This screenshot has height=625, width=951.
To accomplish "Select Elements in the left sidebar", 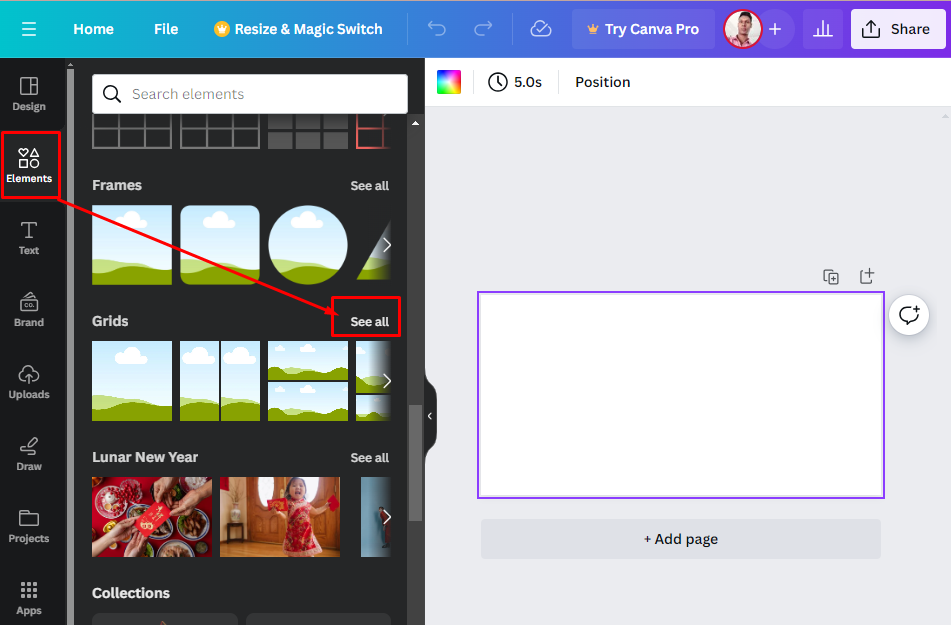I will (29, 165).
